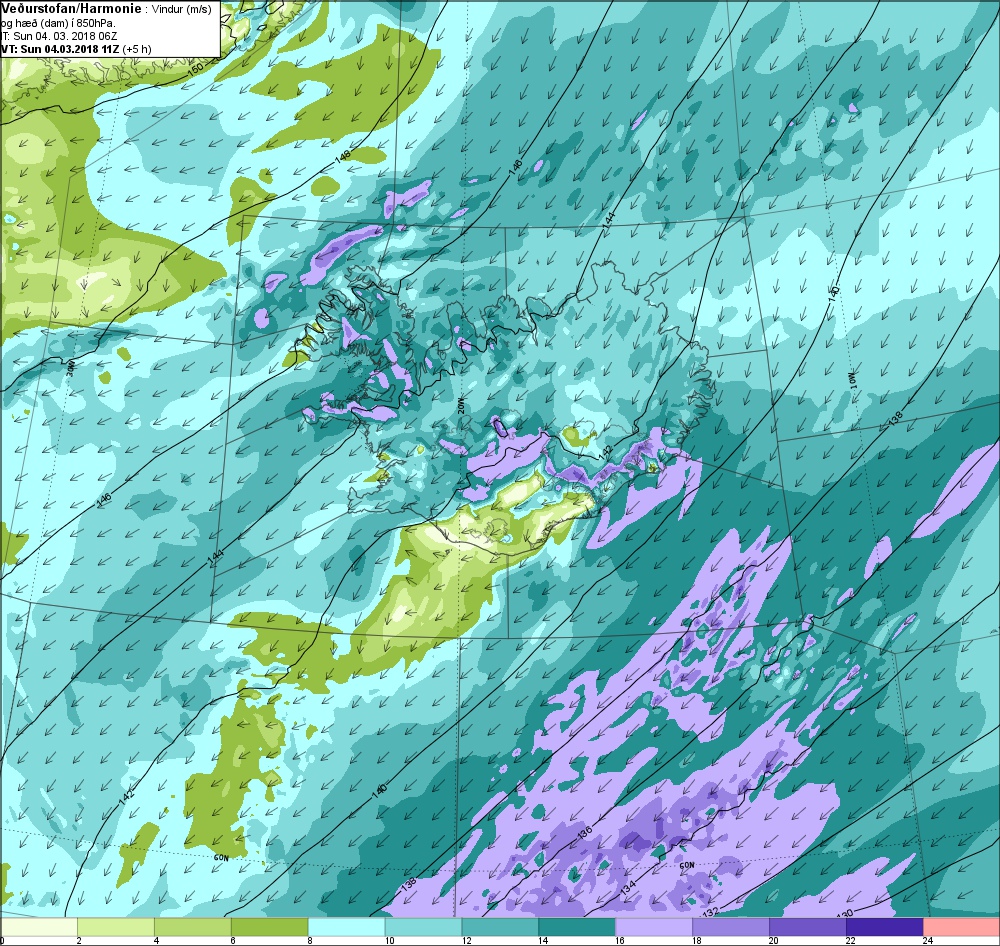Click the 'VT: Sun 04.03.2018 11Z' valid time
This screenshot has height=946, width=1000.
tap(60, 48)
